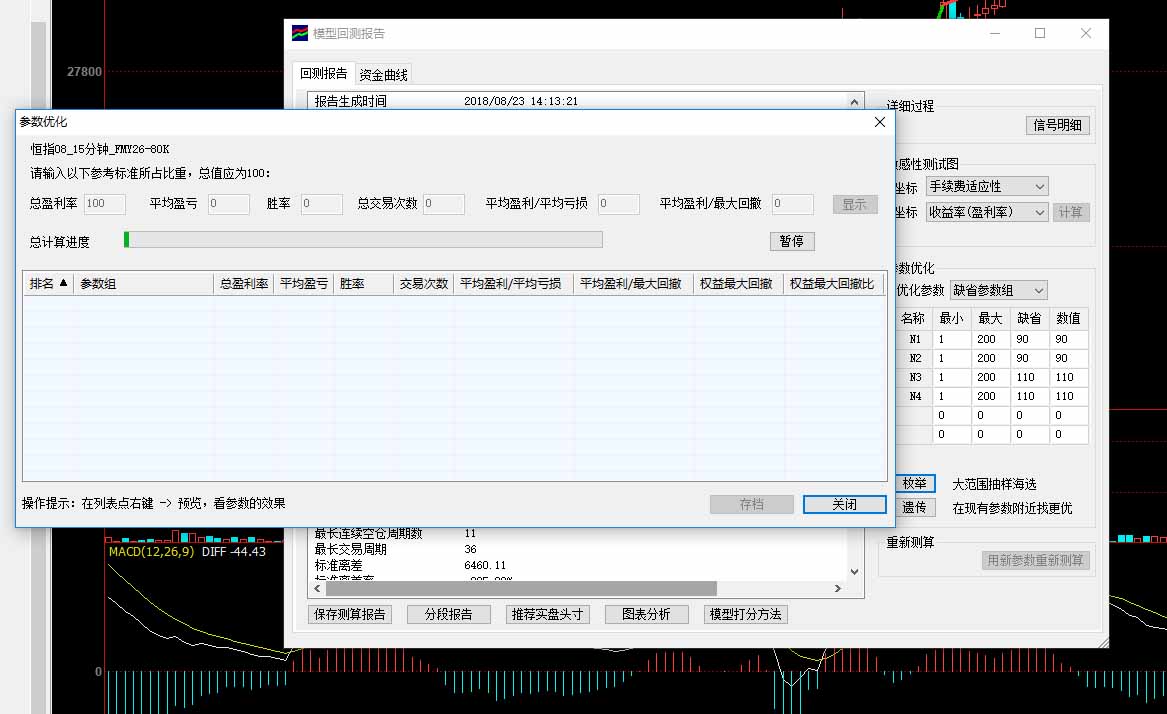Click the 暂停 pause button
Viewport: 1167px width, 714px height.
(x=791, y=241)
